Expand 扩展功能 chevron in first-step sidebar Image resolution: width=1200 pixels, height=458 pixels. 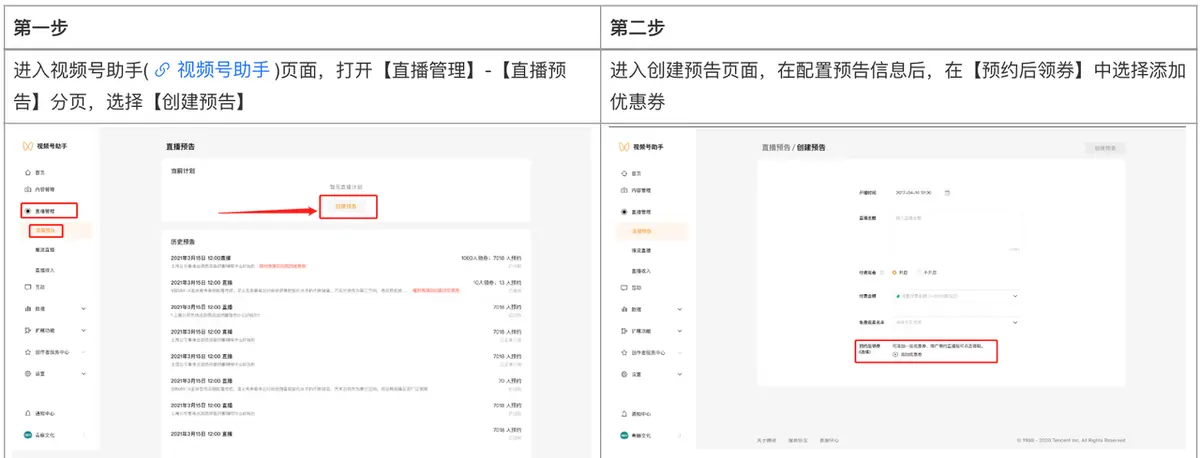(83, 330)
